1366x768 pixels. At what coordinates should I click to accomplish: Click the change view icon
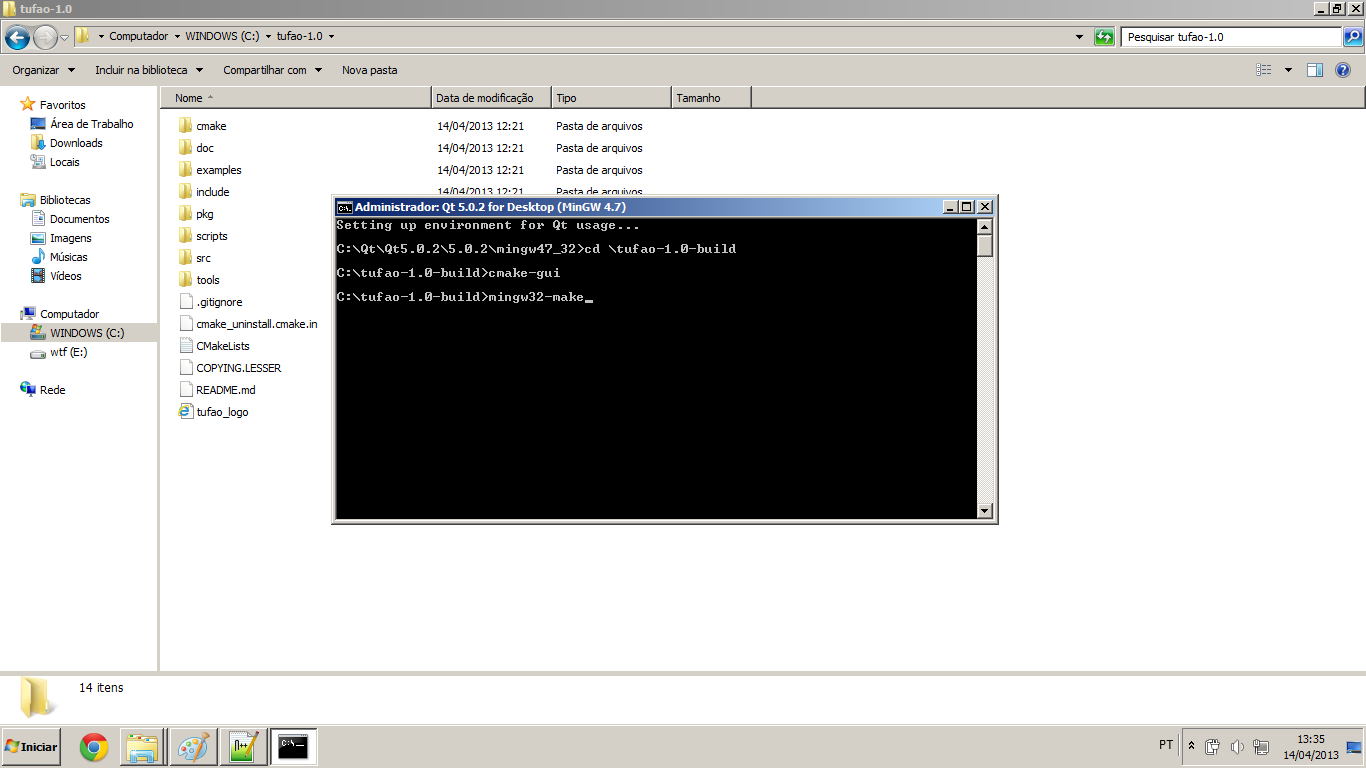(x=1264, y=70)
